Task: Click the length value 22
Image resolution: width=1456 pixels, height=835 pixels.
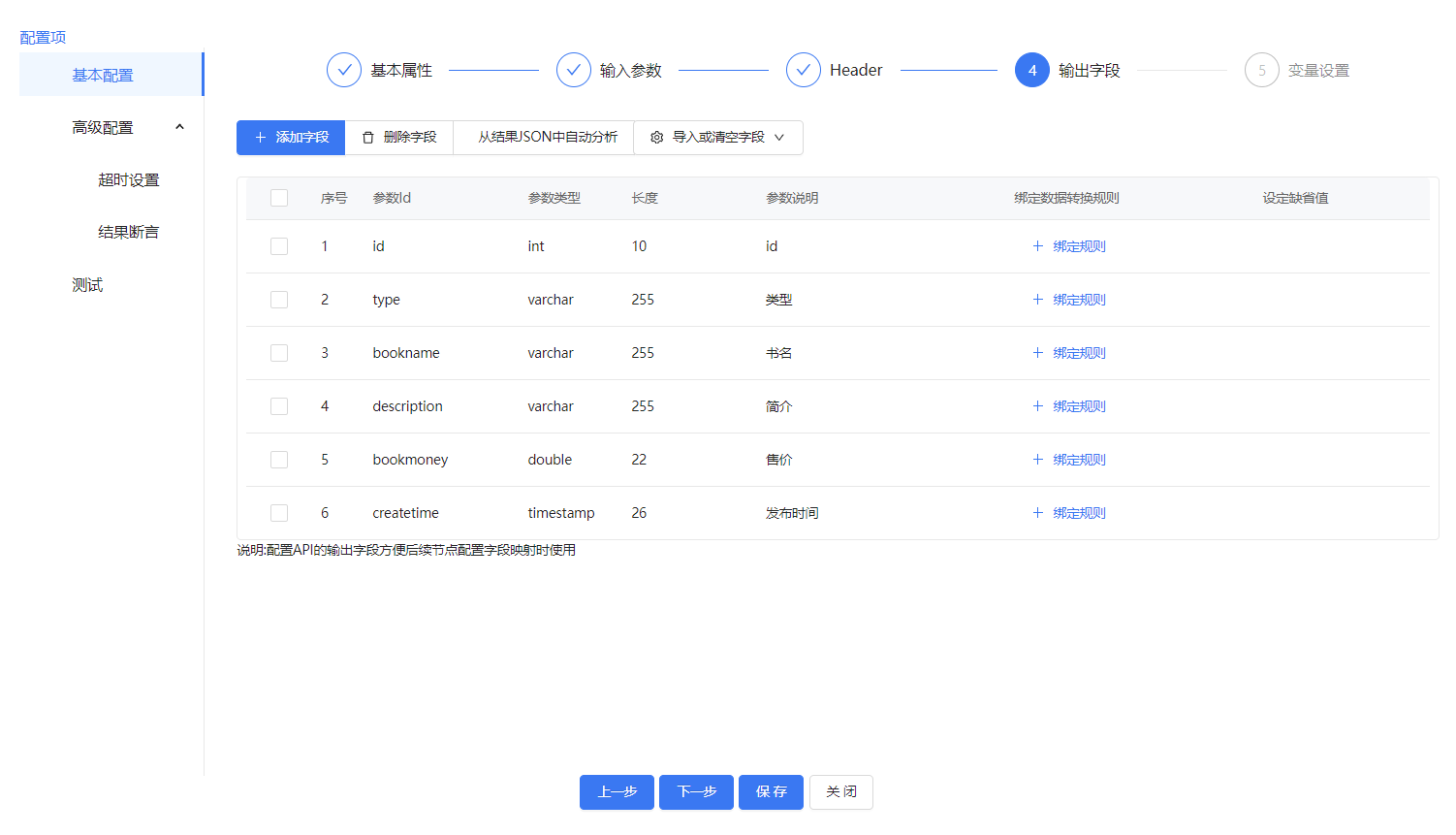Action: [x=639, y=460]
